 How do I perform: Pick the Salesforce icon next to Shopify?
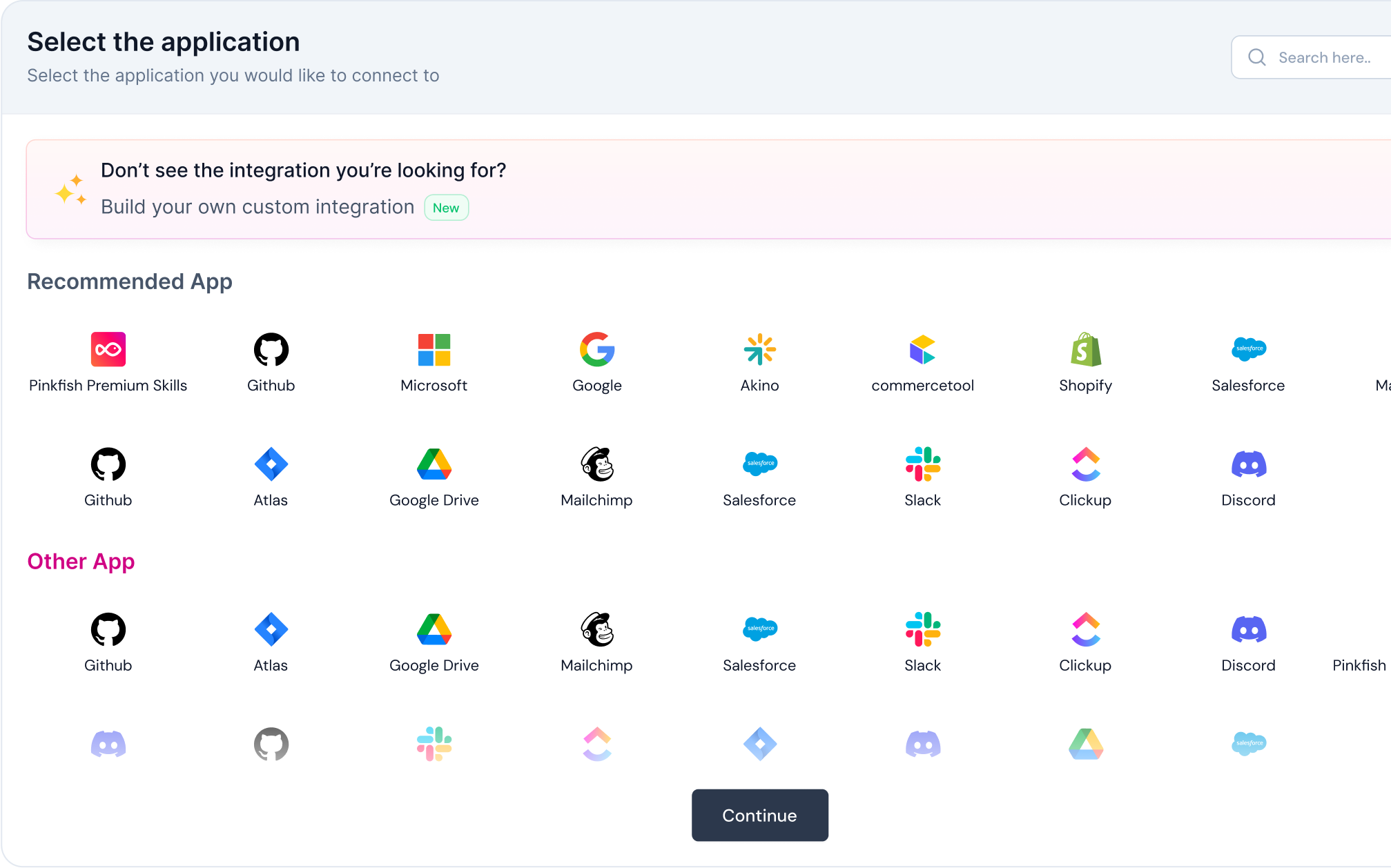(x=1249, y=349)
